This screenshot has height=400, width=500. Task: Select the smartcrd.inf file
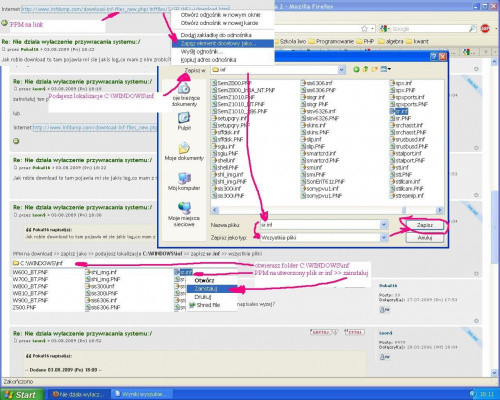[318, 153]
